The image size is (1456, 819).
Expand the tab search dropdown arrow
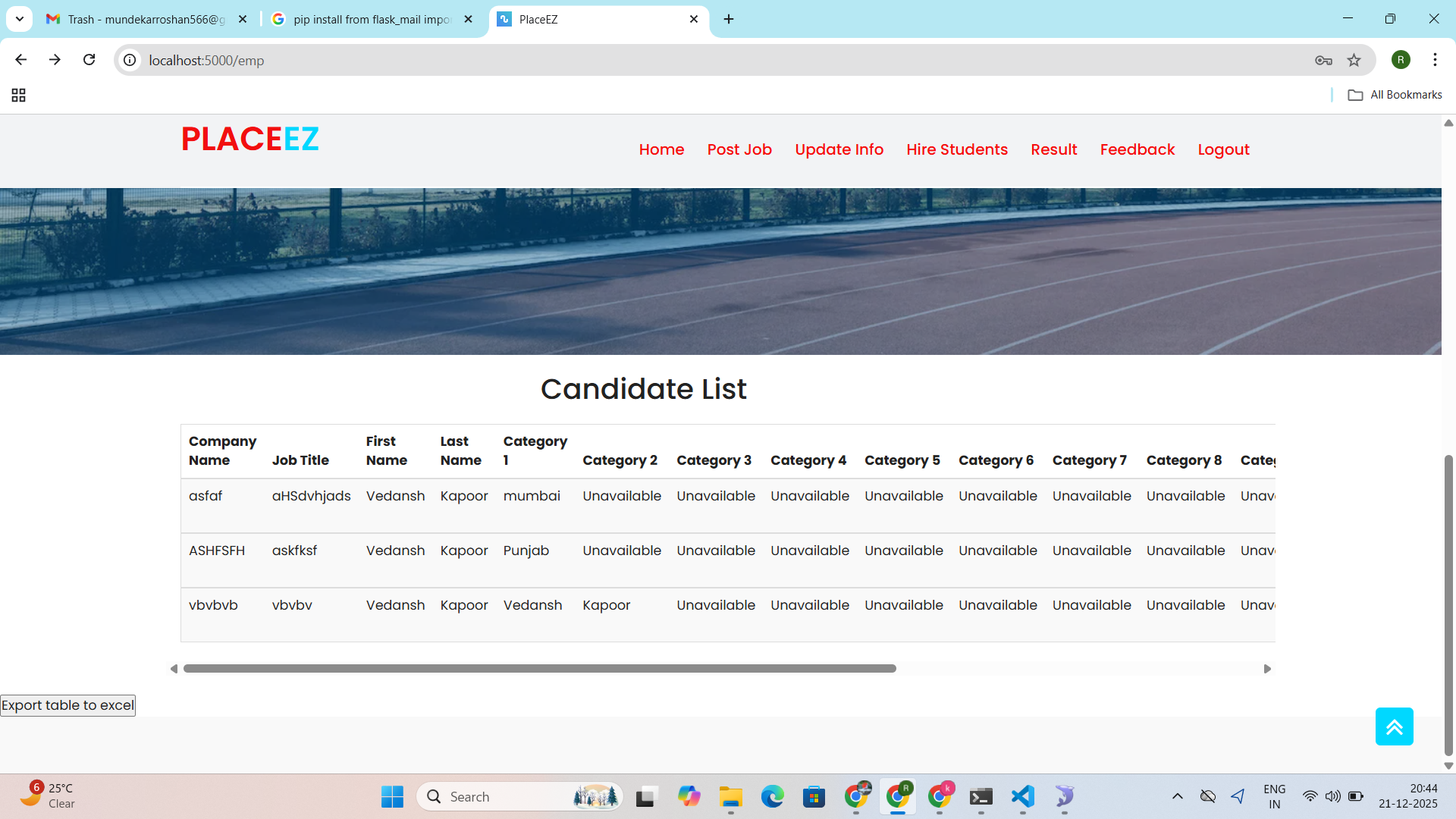pos(19,19)
